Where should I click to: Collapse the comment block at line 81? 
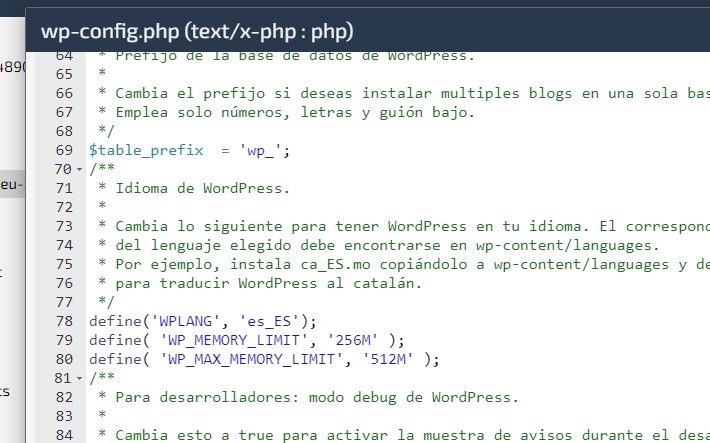point(79,378)
